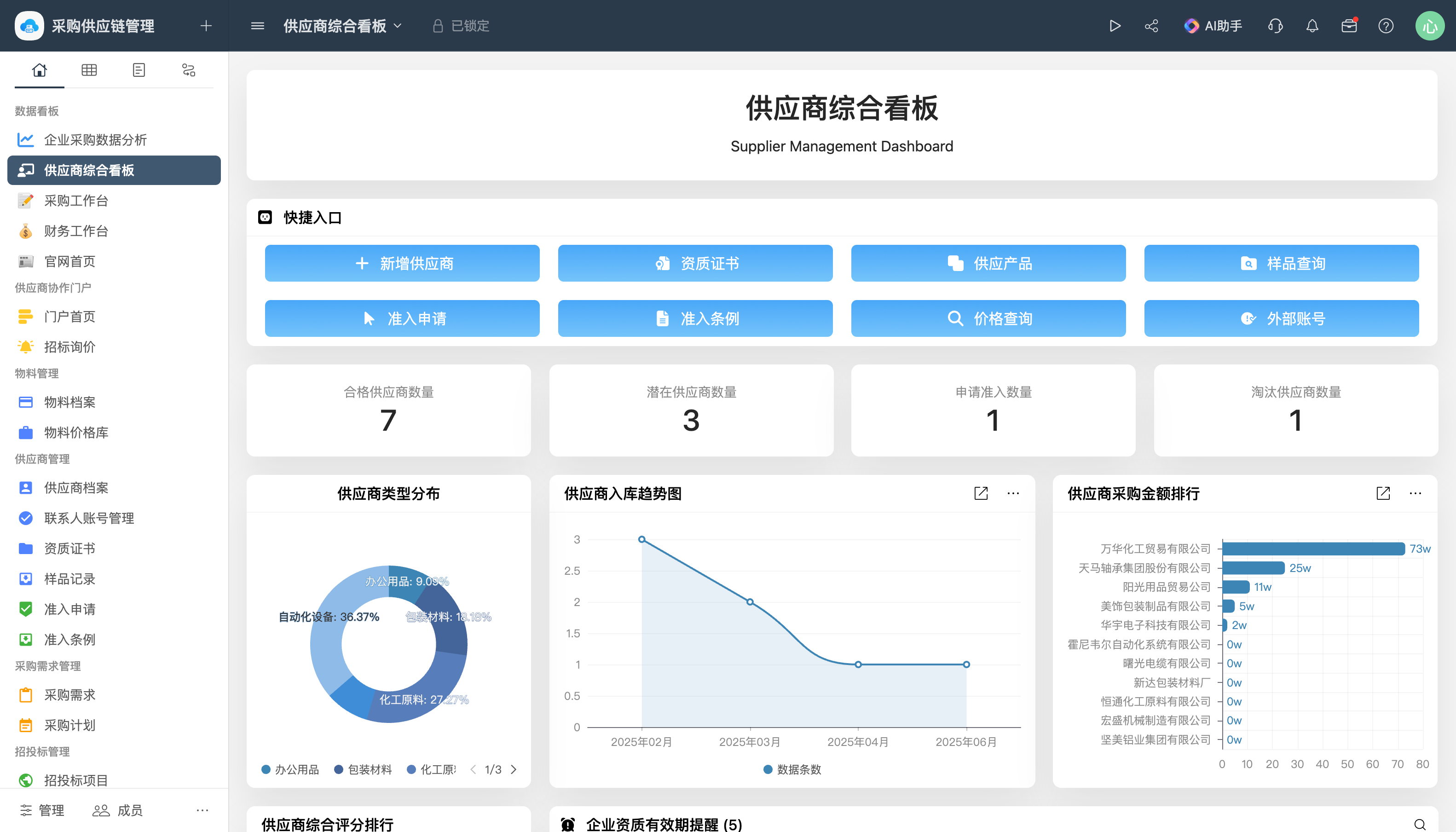Expand 供应商入库趋势图 chart to fullscreen
Viewport: 1456px width, 832px height.
point(981,493)
